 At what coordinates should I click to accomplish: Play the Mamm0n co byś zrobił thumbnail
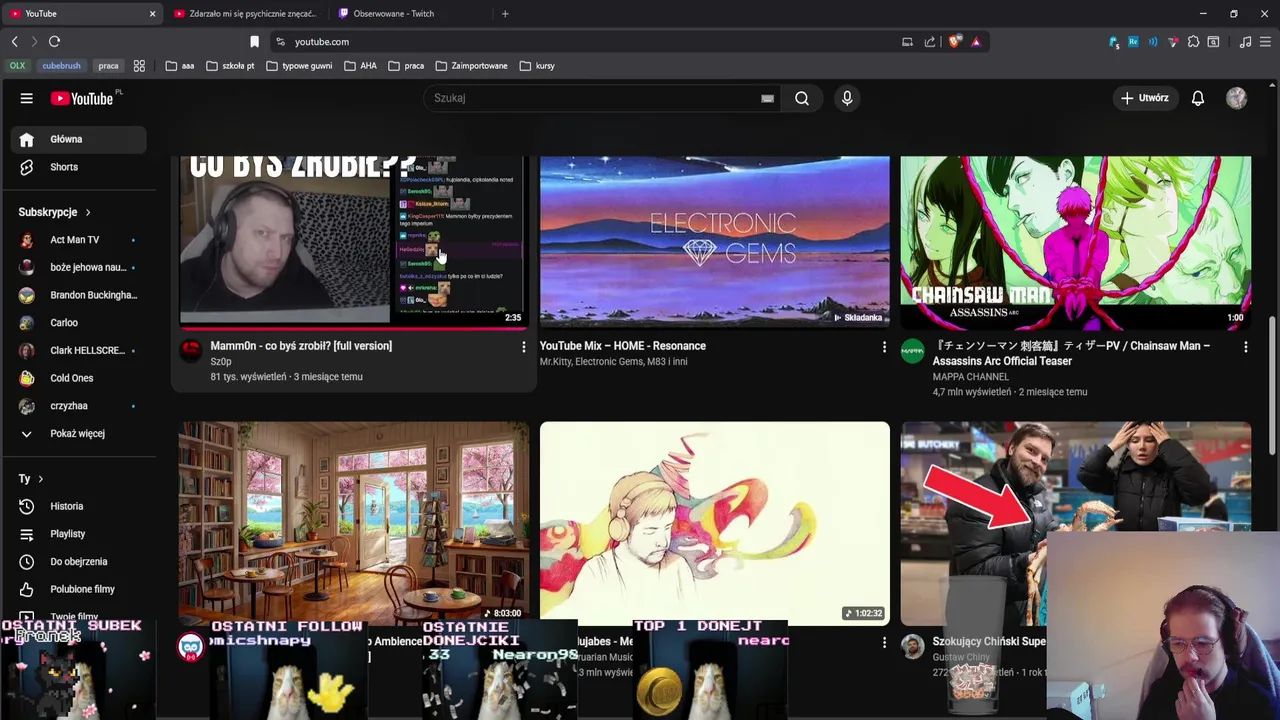pos(354,241)
